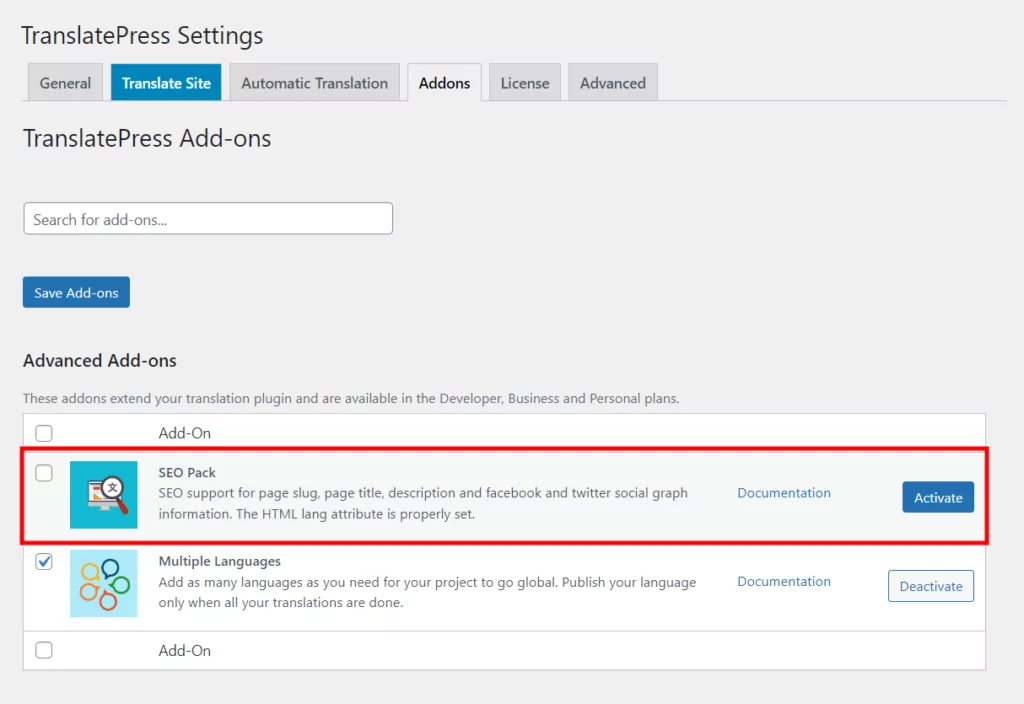Switch to the Automatic Translation tab

314,83
